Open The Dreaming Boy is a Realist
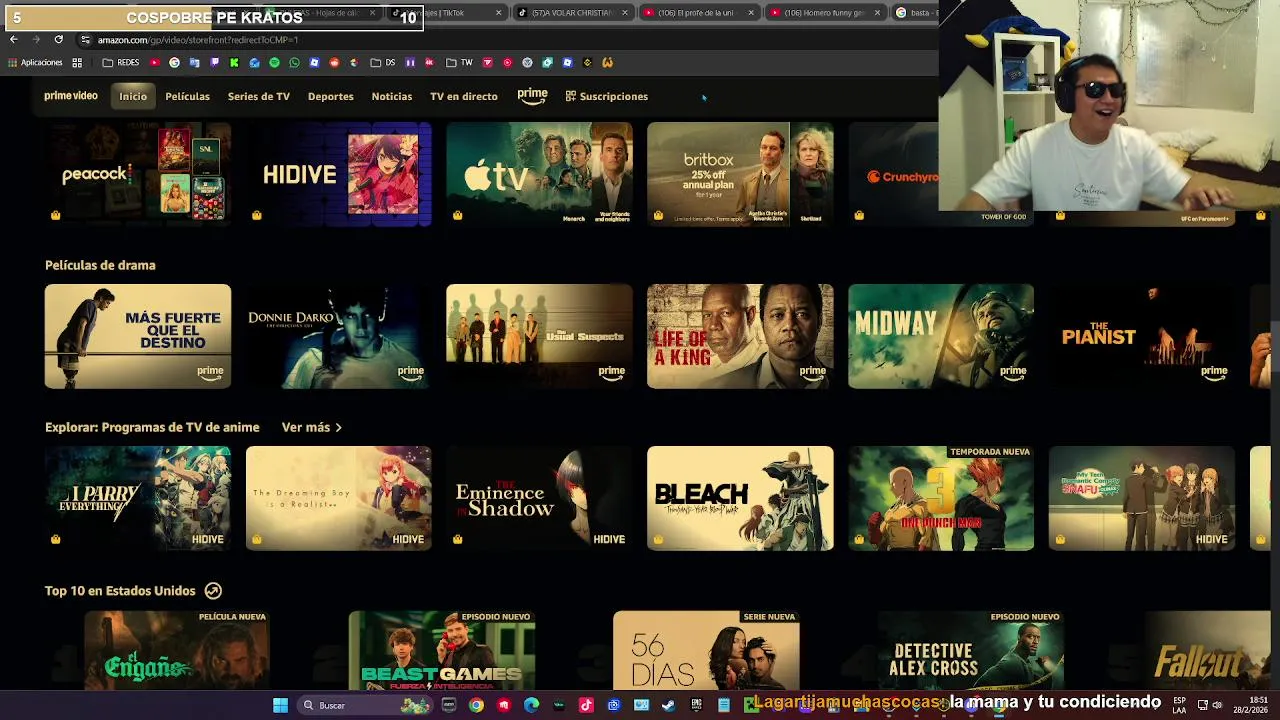The height and width of the screenshot is (720, 1280). pos(339,498)
